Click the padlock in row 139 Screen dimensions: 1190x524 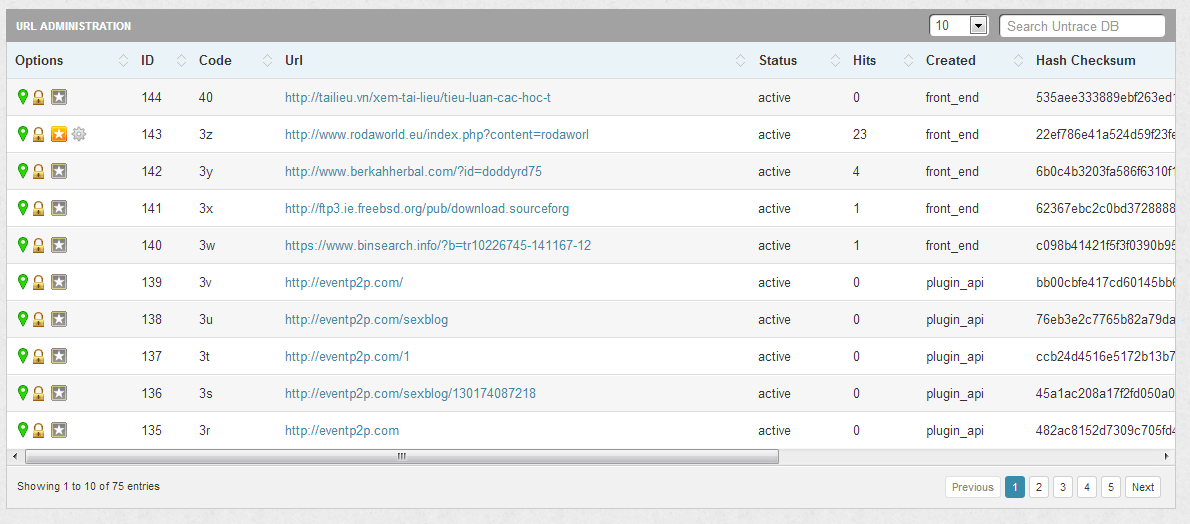pos(38,283)
